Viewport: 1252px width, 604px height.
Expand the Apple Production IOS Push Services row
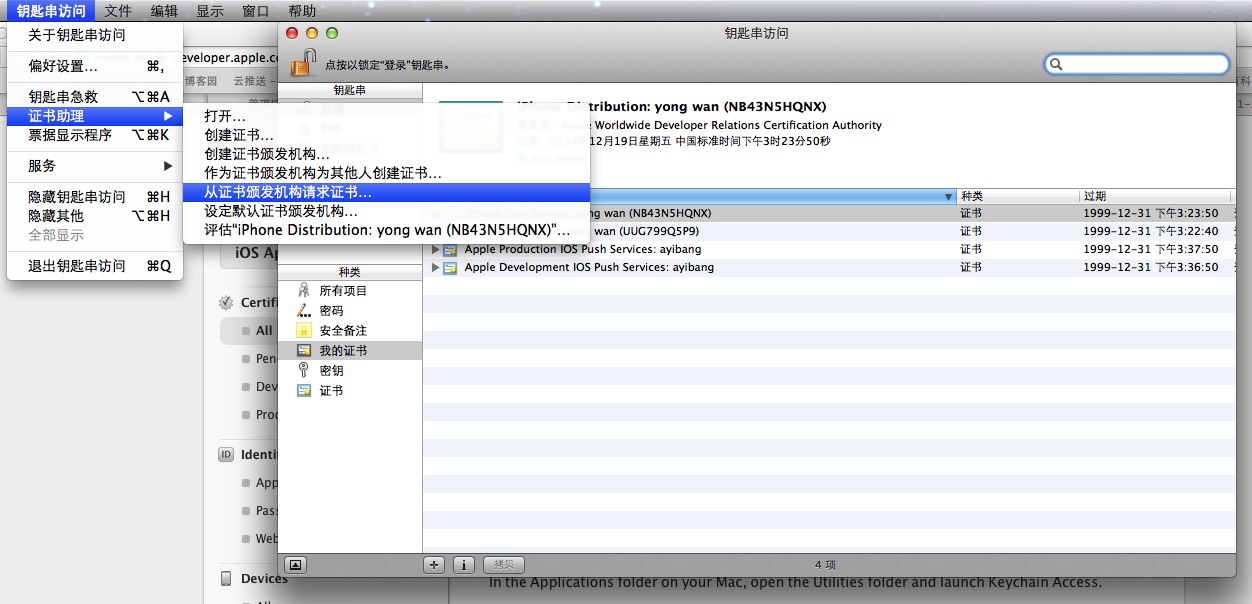pos(435,249)
